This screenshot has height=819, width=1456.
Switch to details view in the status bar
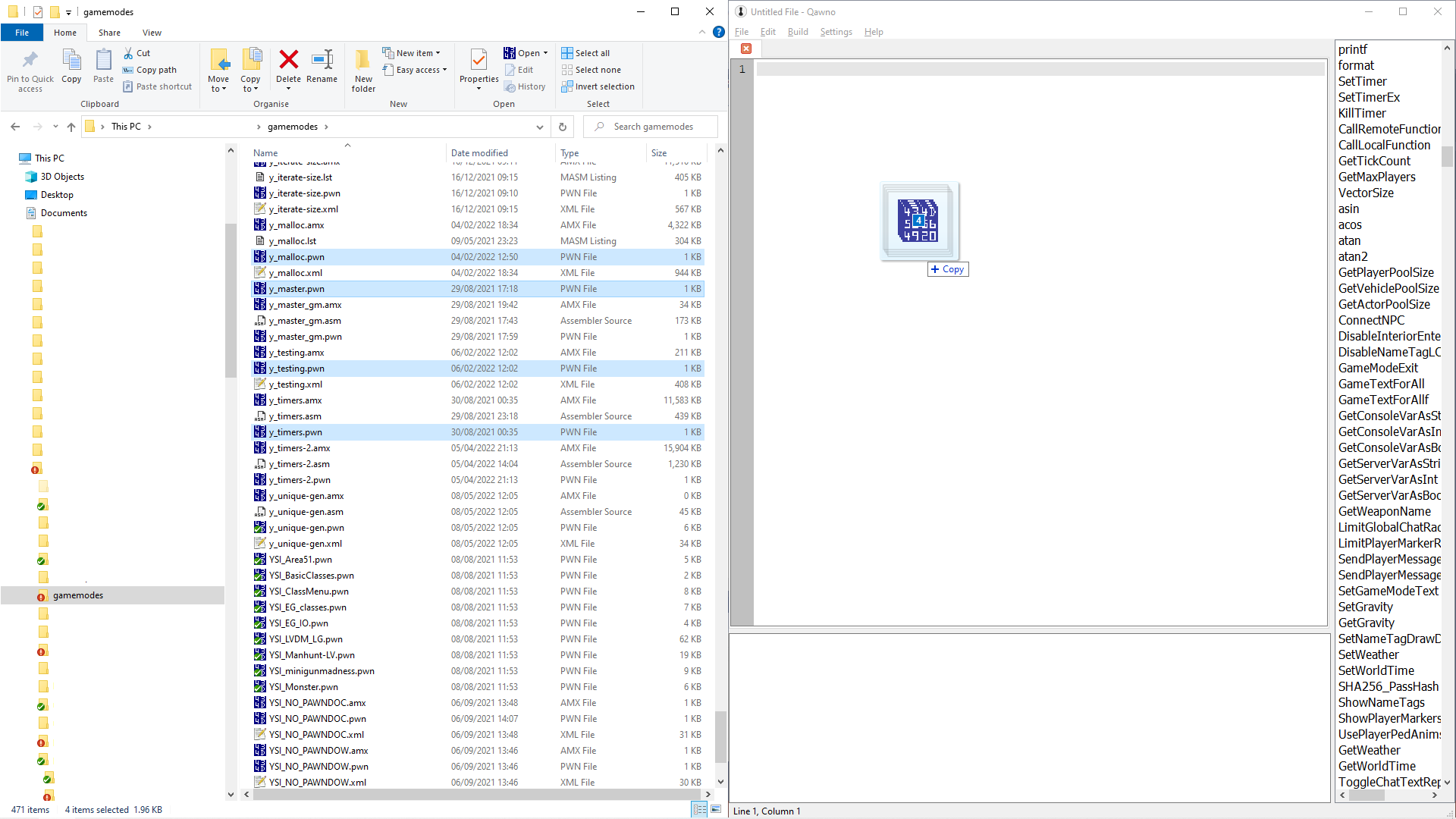(x=699, y=809)
